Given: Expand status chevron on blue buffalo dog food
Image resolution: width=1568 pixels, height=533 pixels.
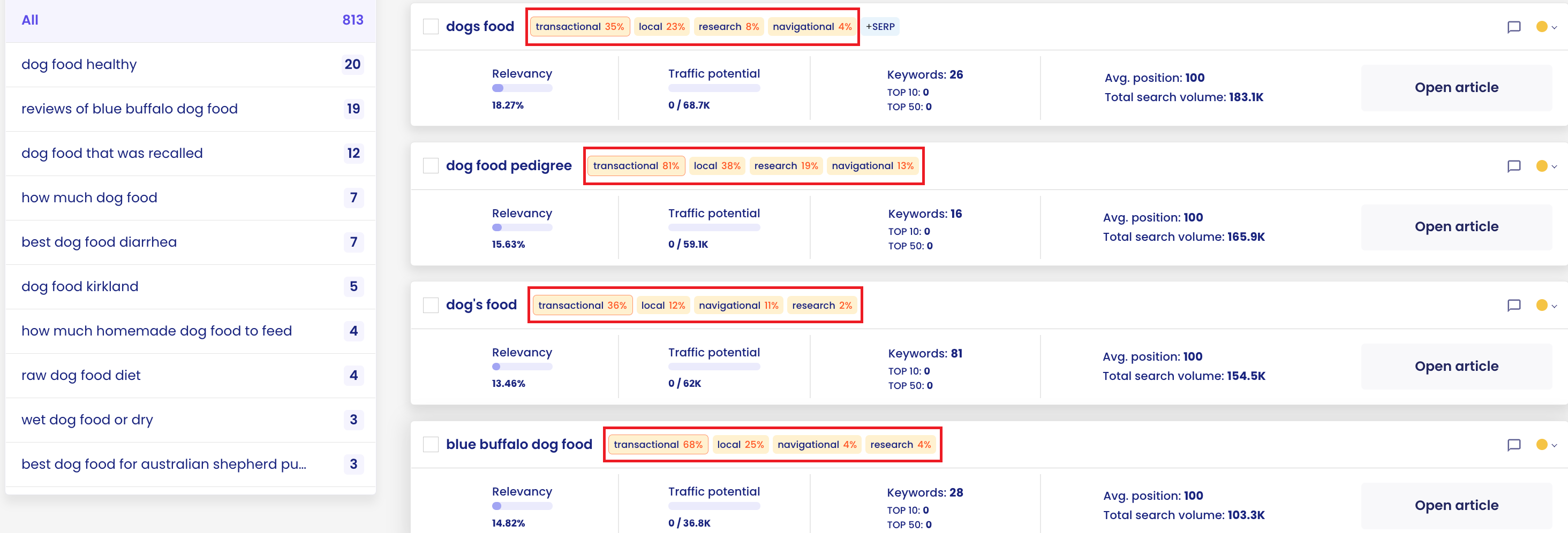Looking at the screenshot, I should click(x=1554, y=445).
